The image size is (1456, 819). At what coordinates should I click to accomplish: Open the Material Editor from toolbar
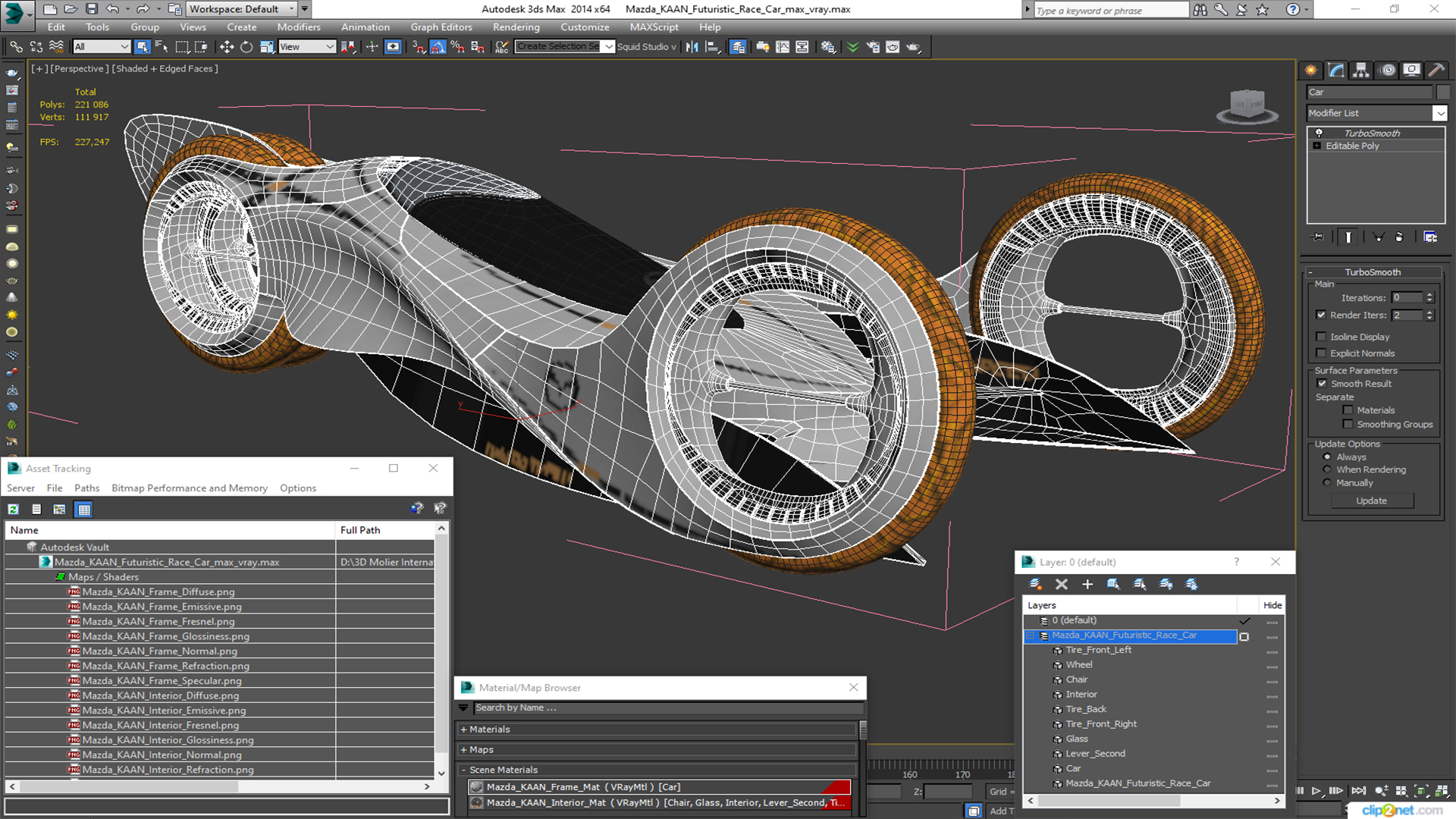pyautogui.click(x=827, y=47)
